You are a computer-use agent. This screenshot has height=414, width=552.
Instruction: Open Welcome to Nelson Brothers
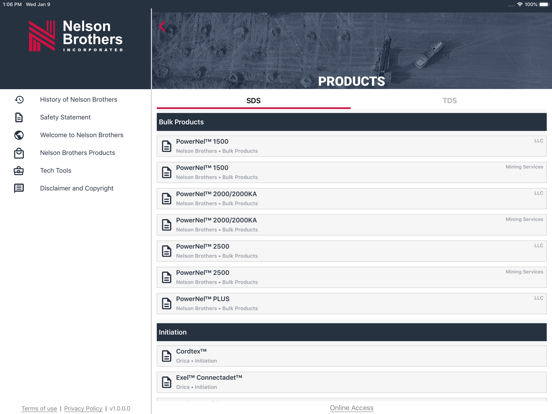pyautogui.click(x=81, y=135)
